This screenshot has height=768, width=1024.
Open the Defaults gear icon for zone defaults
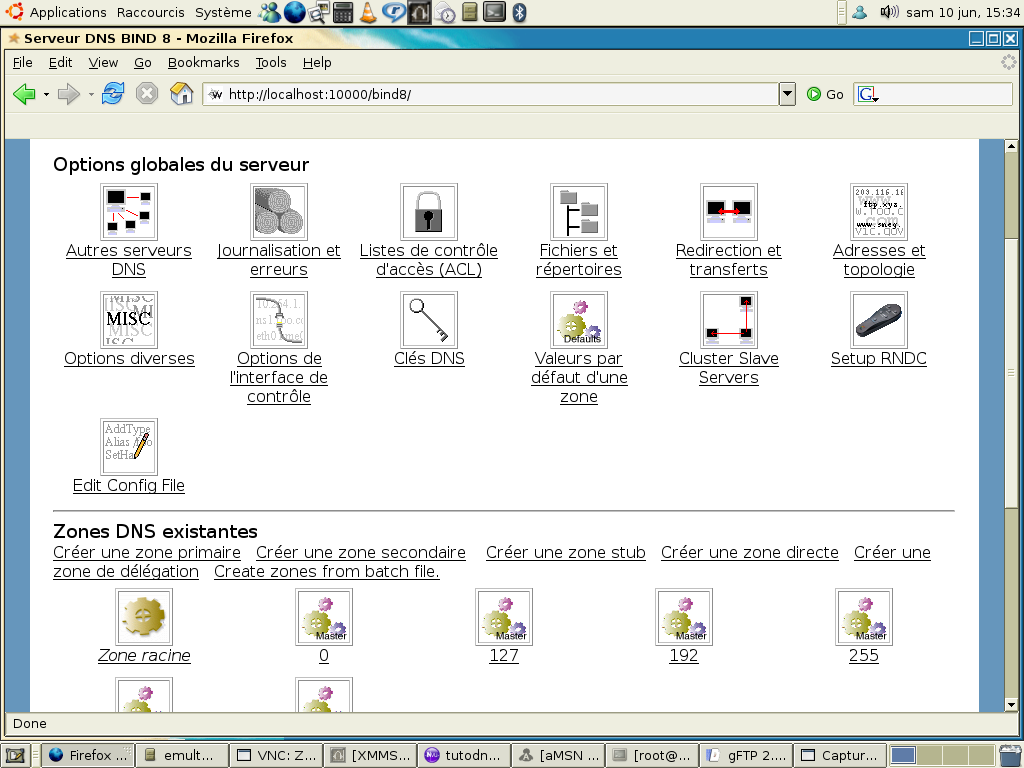[579, 319]
